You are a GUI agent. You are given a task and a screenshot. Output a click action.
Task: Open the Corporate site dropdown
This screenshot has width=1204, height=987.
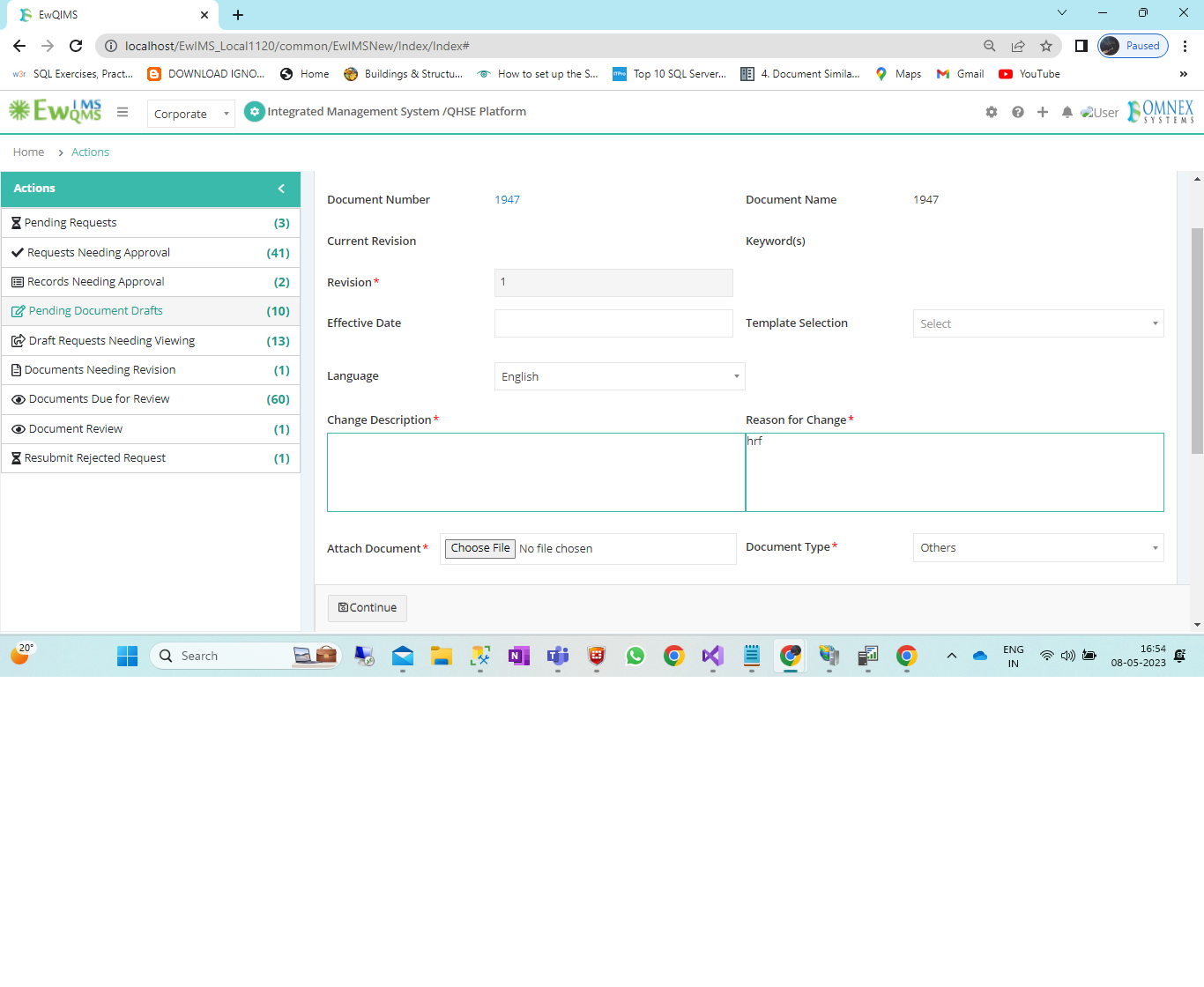tap(191, 114)
